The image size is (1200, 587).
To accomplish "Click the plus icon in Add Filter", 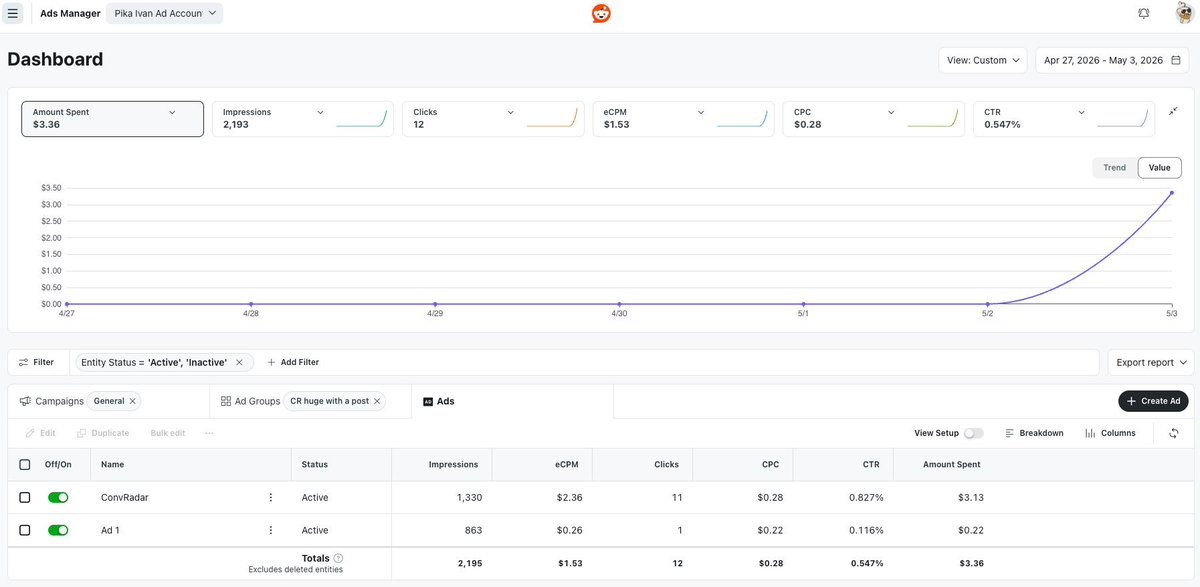I will (x=271, y=362).
